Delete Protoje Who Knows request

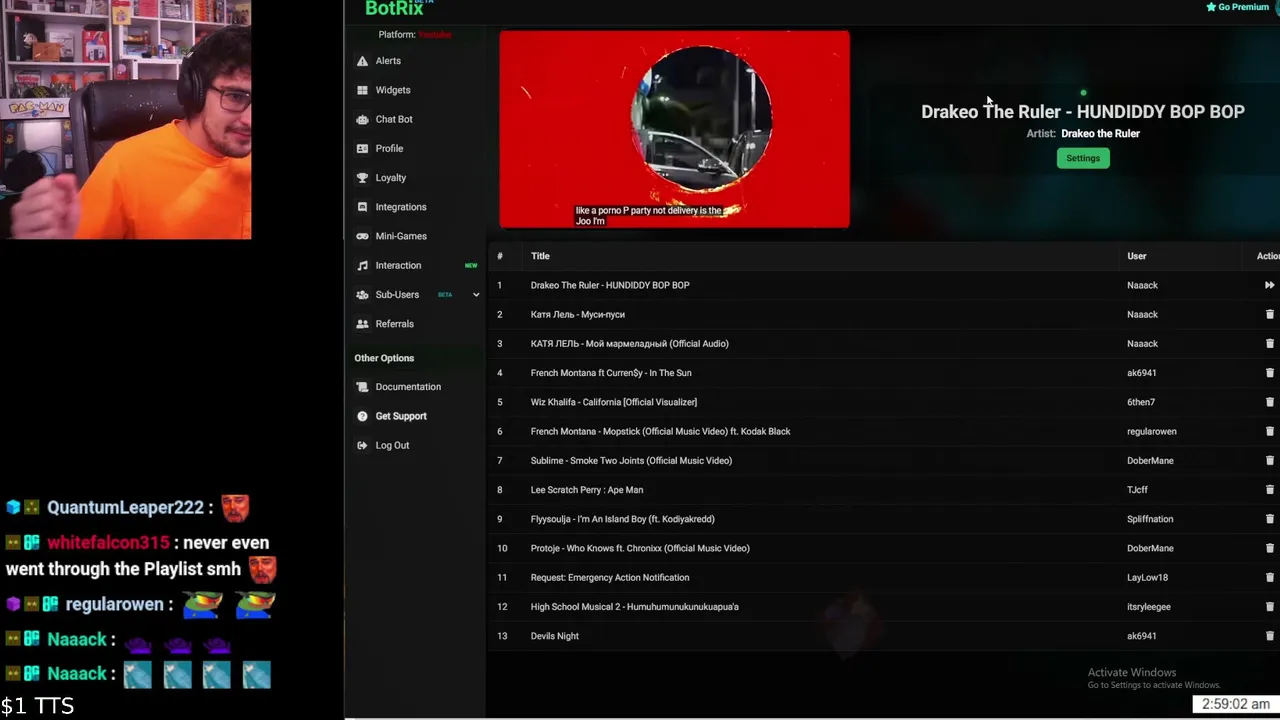coord(1269,548)
